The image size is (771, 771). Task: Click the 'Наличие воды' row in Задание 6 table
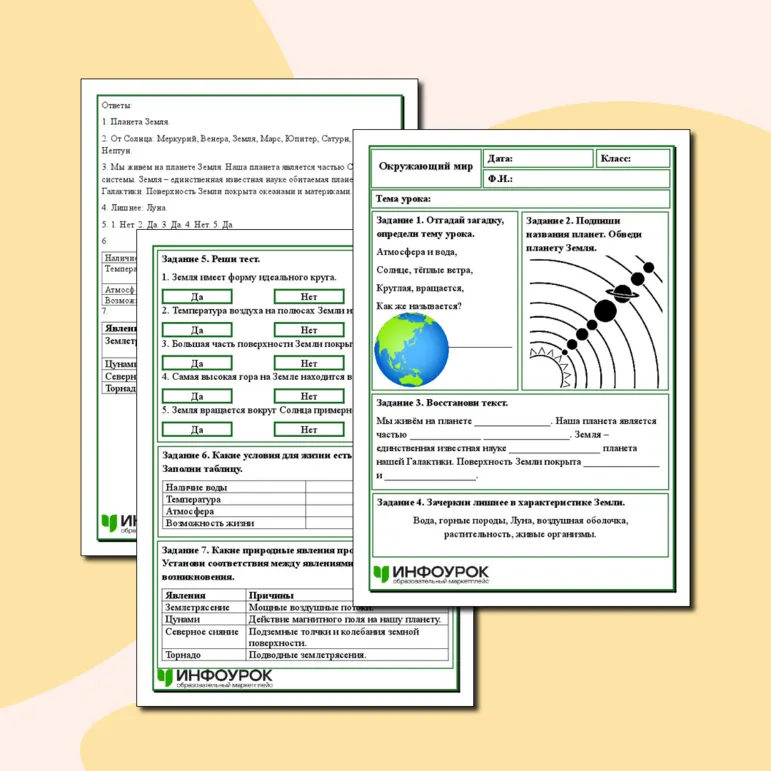coord(258,487)
